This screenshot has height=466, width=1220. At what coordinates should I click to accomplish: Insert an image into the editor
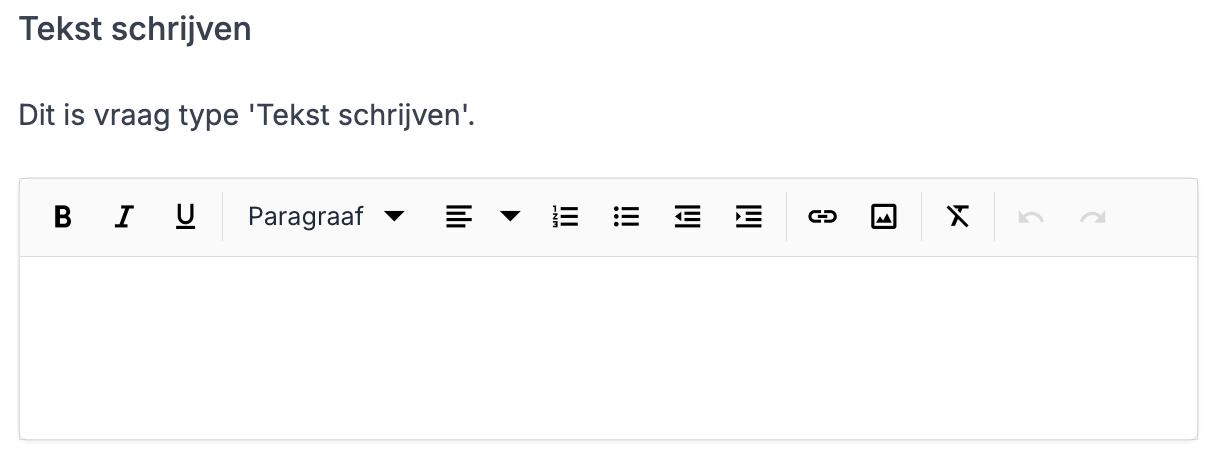click(x=883, y=216)
